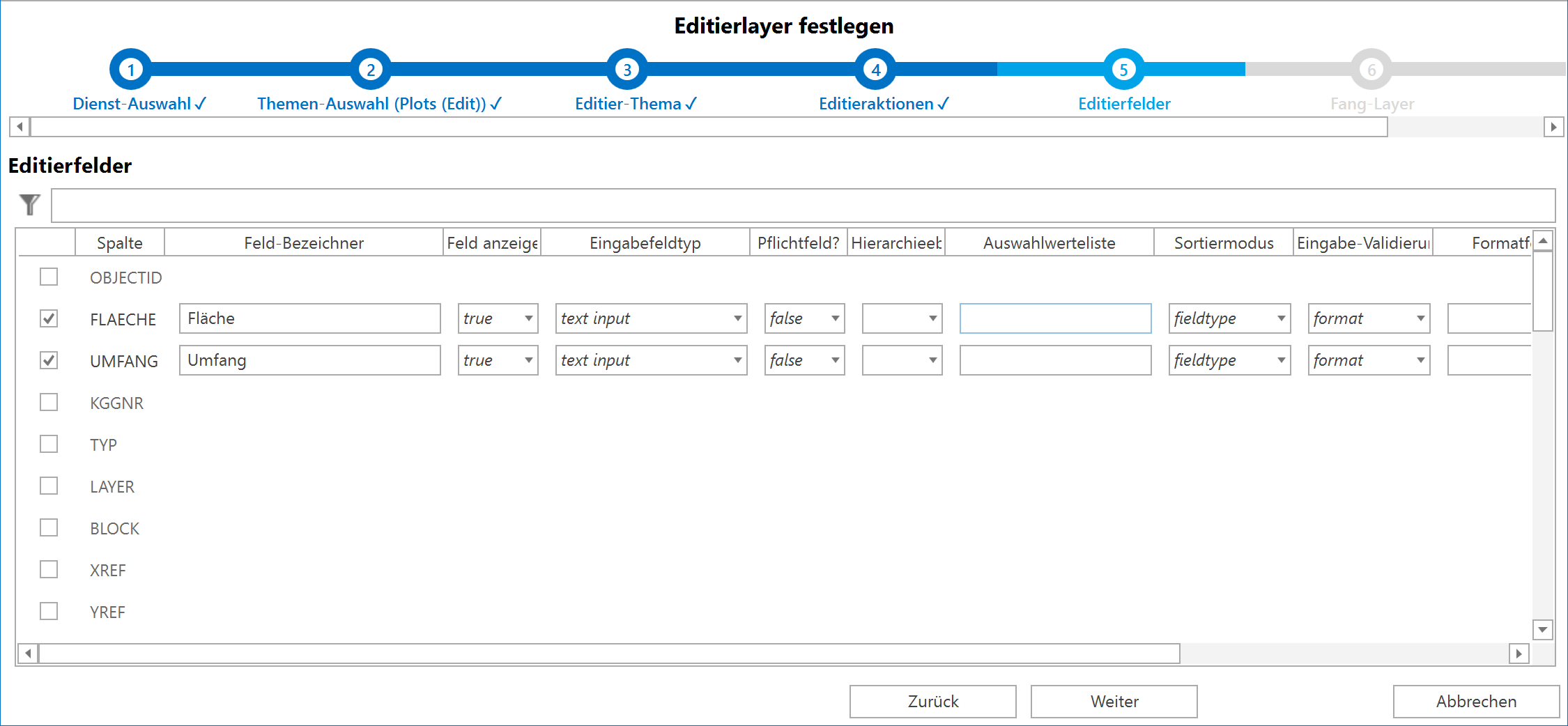Screen dimensions: 1568x726
Task: Select the Themen-Auswahl (Plots (Edit)) step label
Action: 379,104
